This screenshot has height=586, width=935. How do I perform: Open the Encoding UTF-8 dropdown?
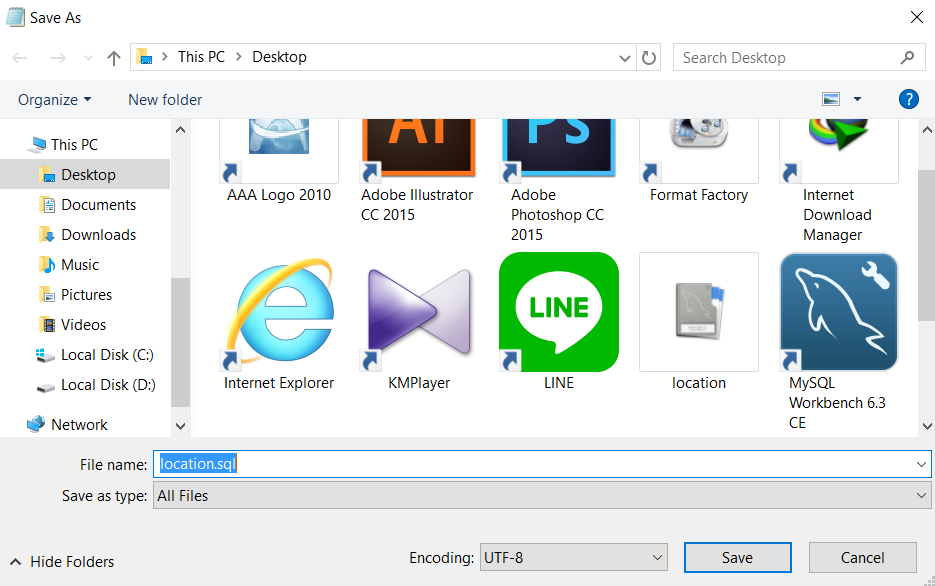[573, 557]
